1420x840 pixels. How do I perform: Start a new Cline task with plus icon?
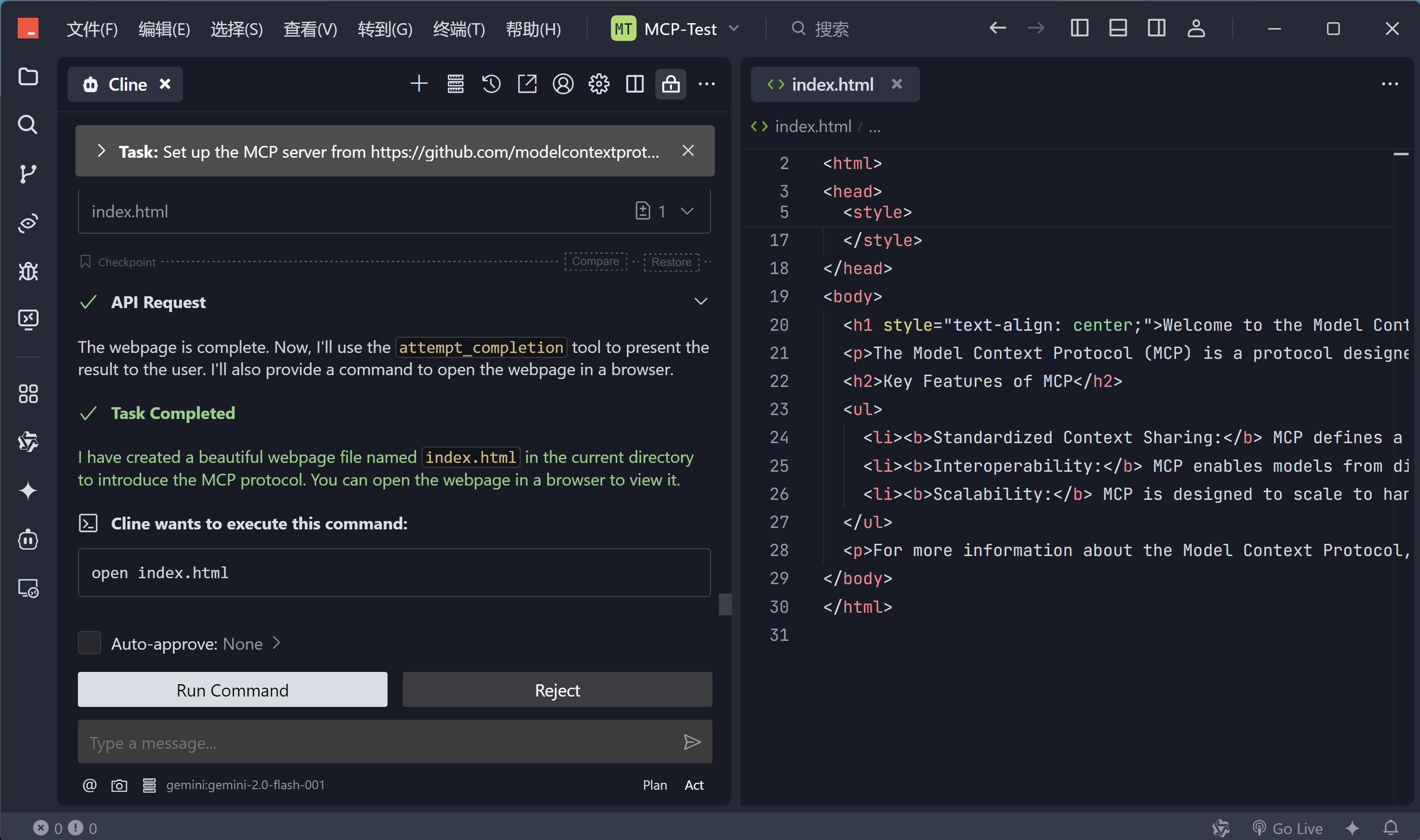pyautogui.click(x=419, y=84)
